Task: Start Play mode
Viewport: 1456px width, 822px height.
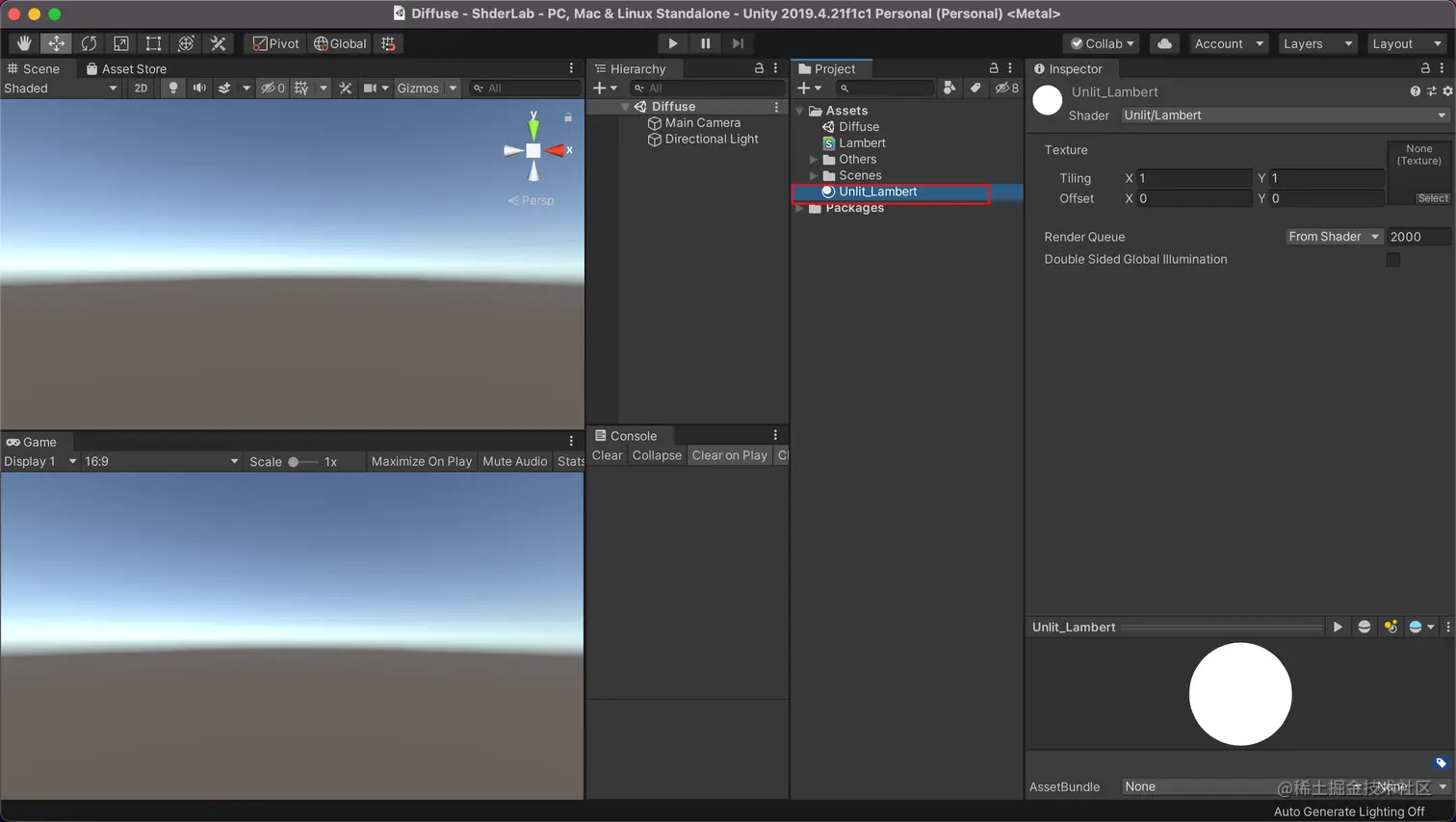Action: [673, 43]
